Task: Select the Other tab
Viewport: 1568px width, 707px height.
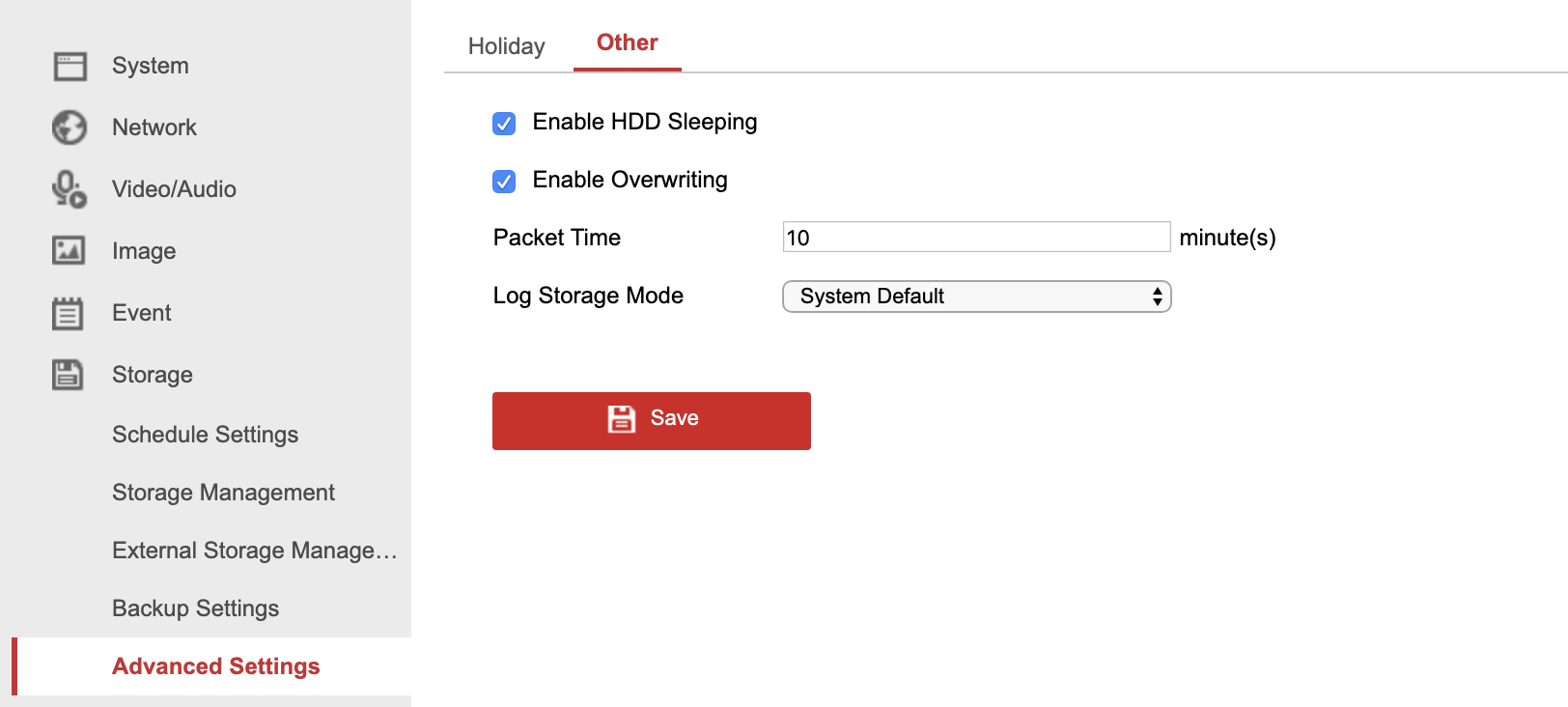Action: [x=627, y=42]
